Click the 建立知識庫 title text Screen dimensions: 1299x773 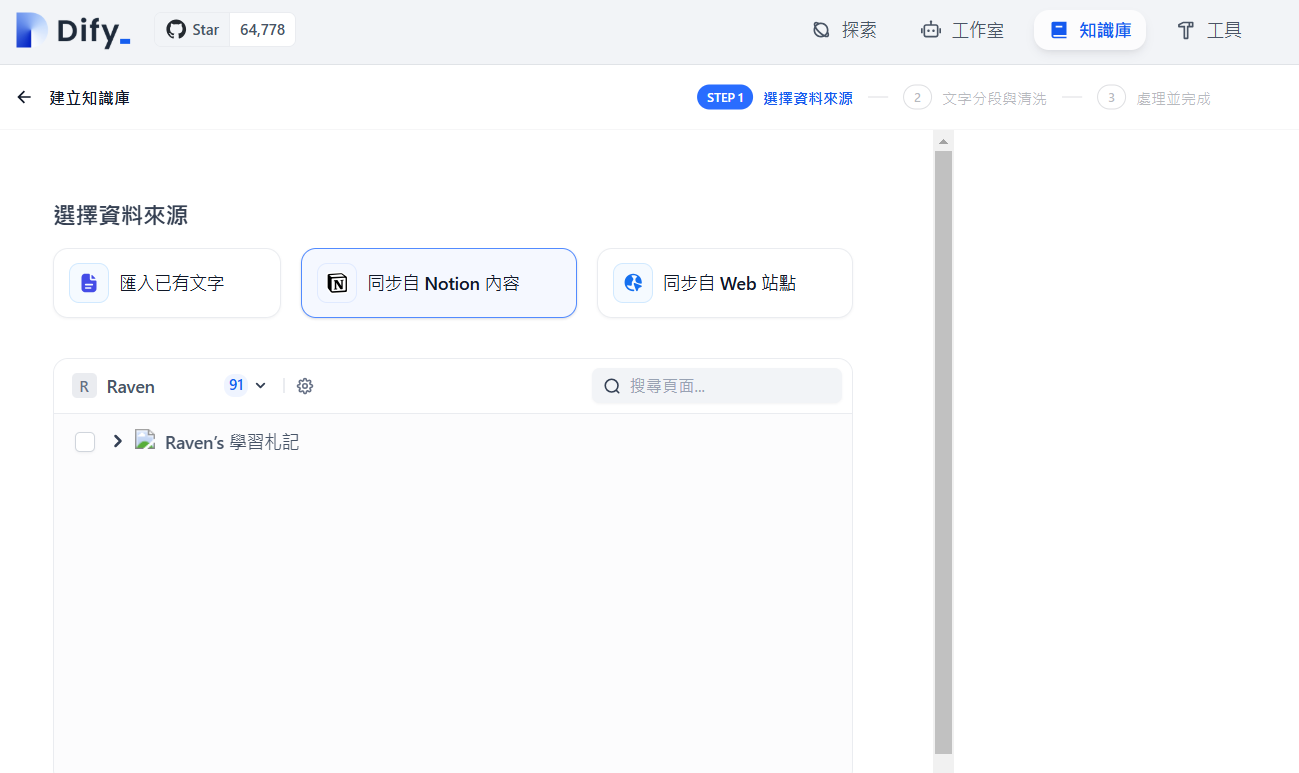[90, 98]
